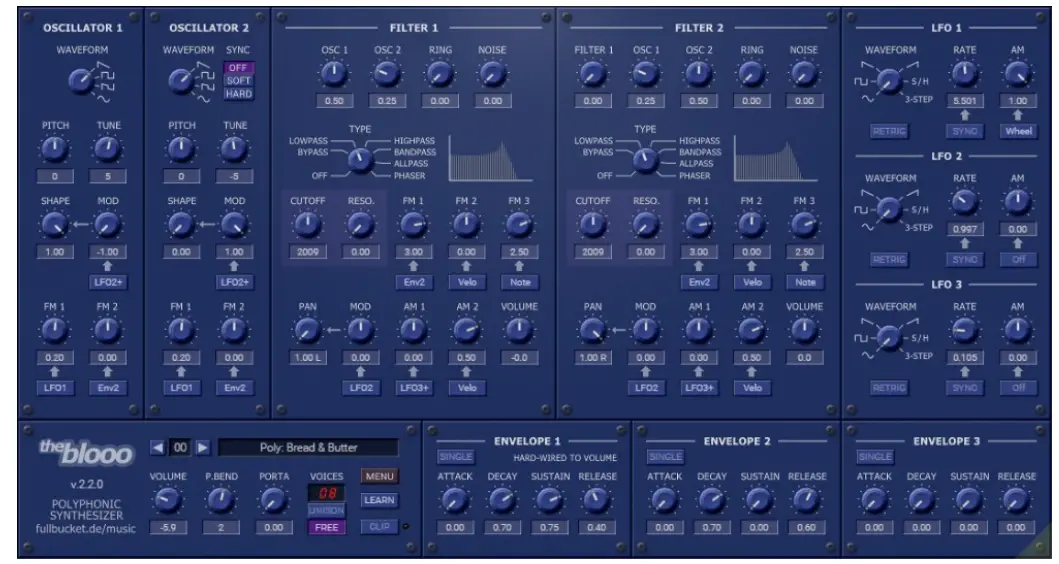
Task: Toggle UNISON voice mode
Action: pyautogui.click(x=326, y=511)
